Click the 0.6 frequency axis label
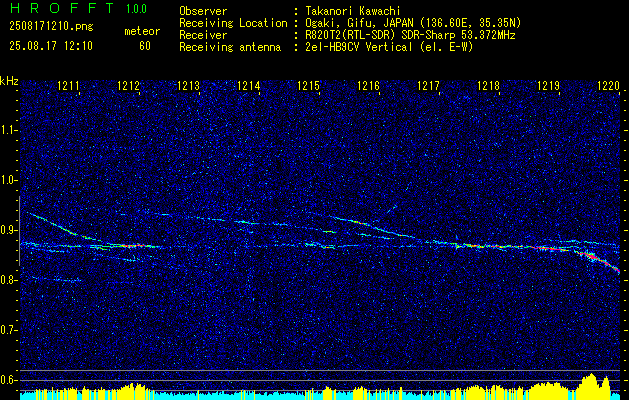Viewport: 629px width, 400px height. tap(9, 380)
